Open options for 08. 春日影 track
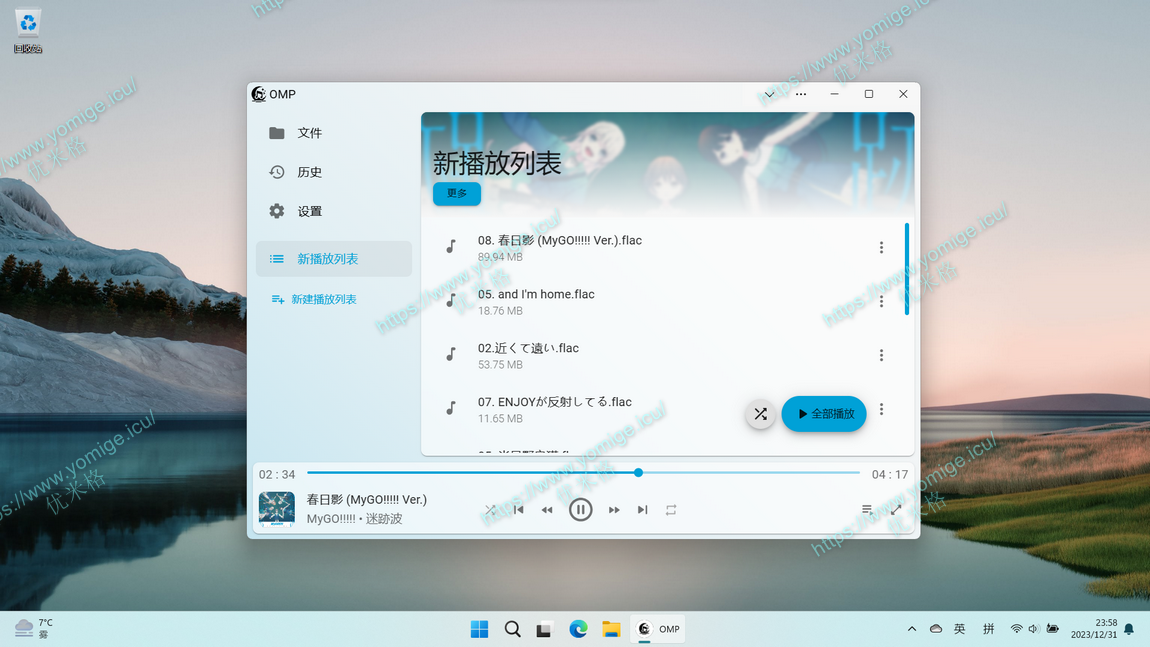Viewport: 1150px width, 647px height. [881, 248]
